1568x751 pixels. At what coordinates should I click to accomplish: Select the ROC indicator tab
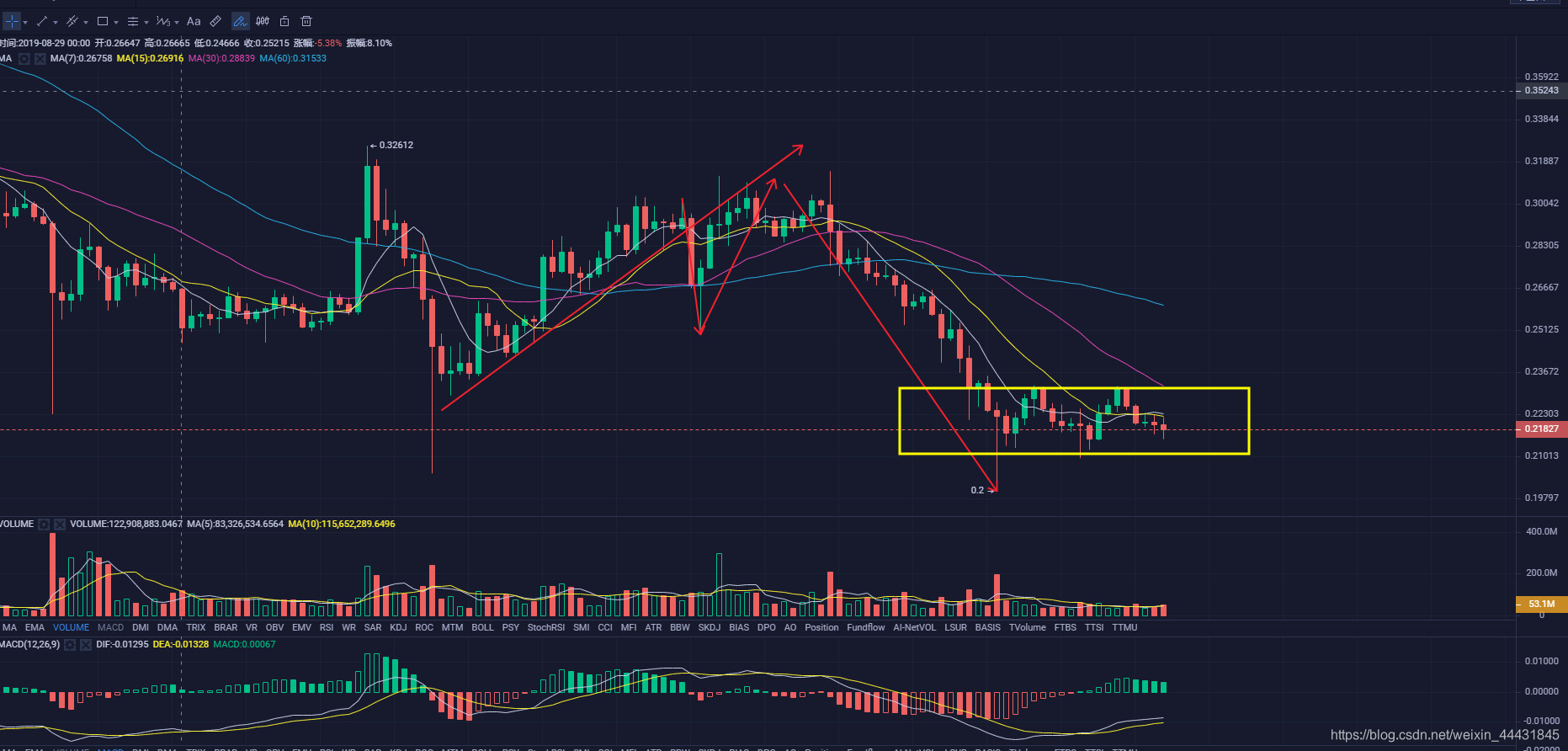click(x=424, y=627)
